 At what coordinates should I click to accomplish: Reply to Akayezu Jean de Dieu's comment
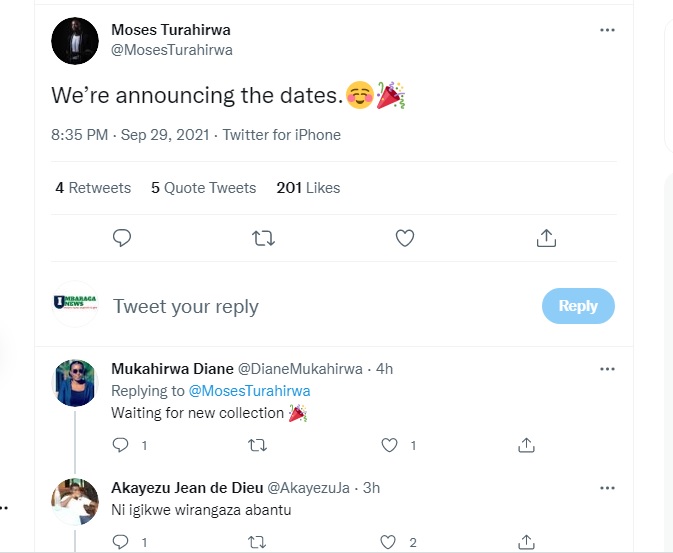tap(120, 542)
